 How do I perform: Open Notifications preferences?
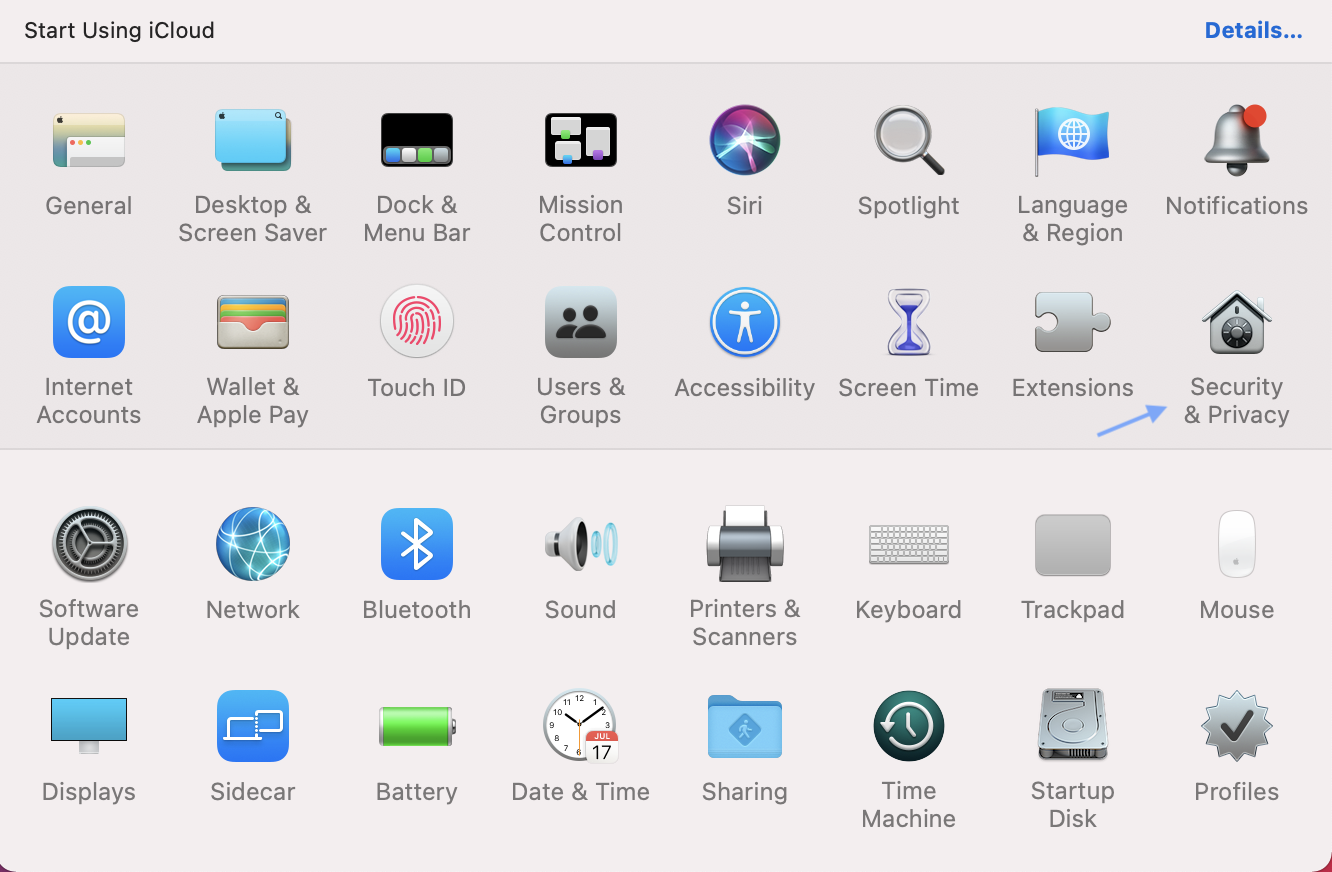(x=1237, y=140)
